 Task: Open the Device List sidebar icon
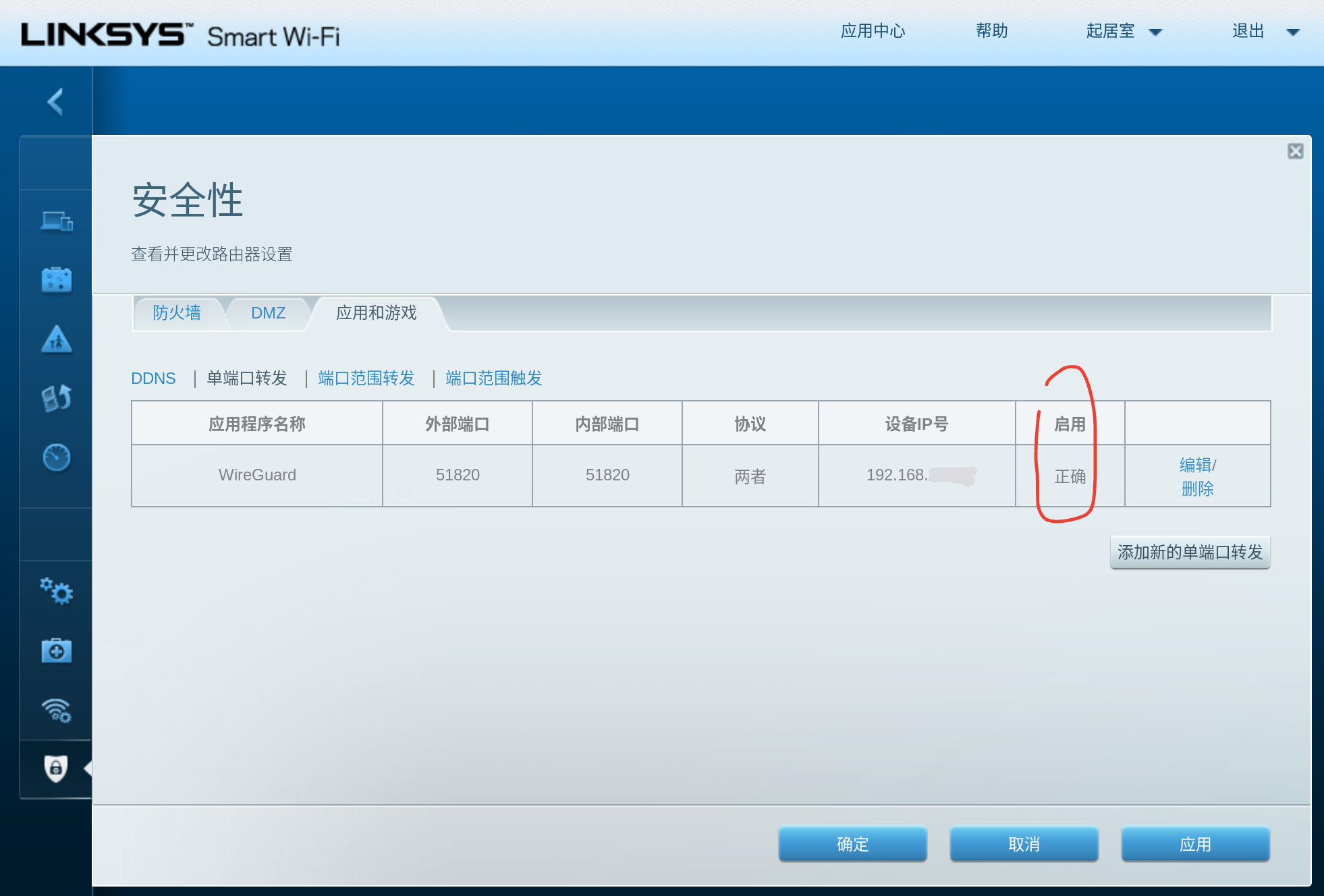click(57, 221)
